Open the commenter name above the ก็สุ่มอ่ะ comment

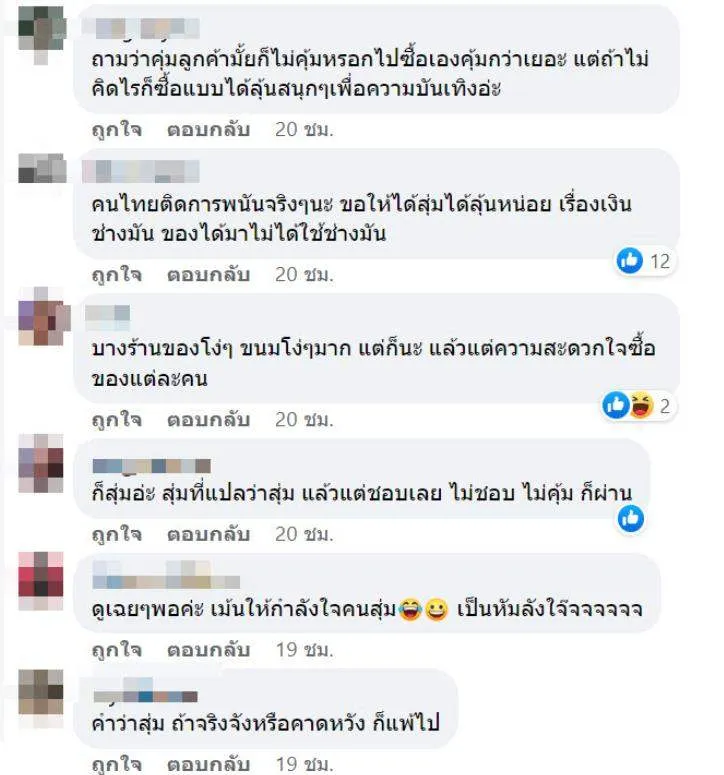click(152, 466)
